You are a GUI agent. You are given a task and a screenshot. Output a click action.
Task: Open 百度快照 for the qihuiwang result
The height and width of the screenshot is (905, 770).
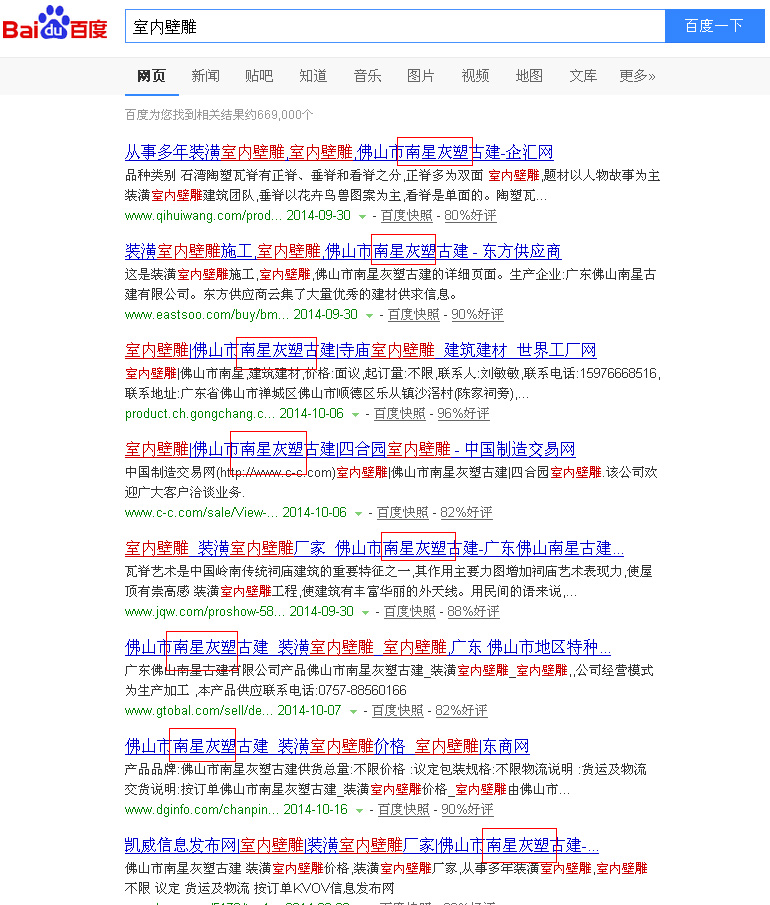click(406, 216)
